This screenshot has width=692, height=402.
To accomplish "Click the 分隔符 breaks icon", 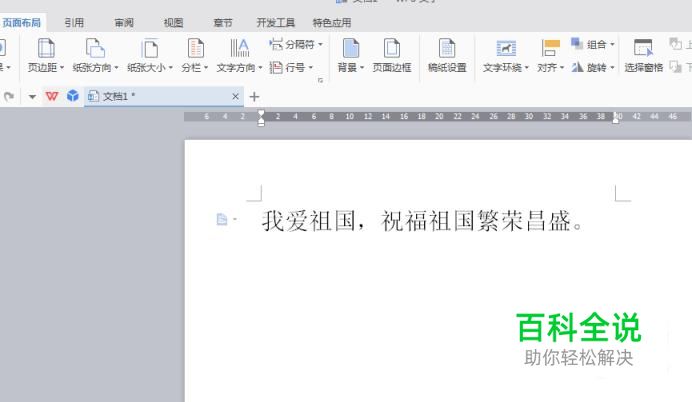I will pyautogui.click(x=276, y=44).
